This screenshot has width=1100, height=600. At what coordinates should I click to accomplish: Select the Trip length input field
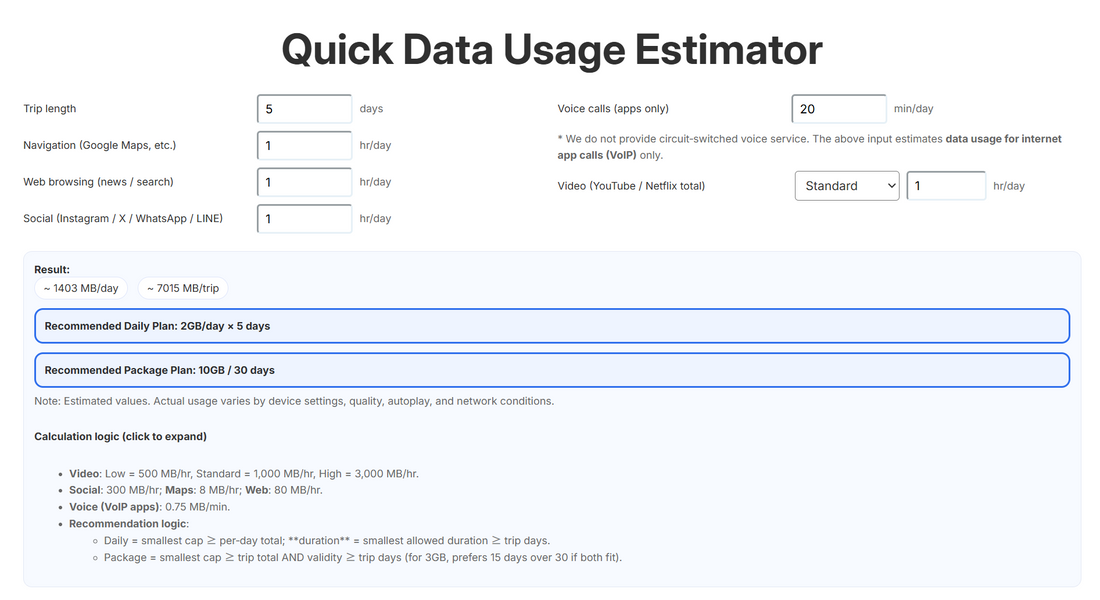304,108
